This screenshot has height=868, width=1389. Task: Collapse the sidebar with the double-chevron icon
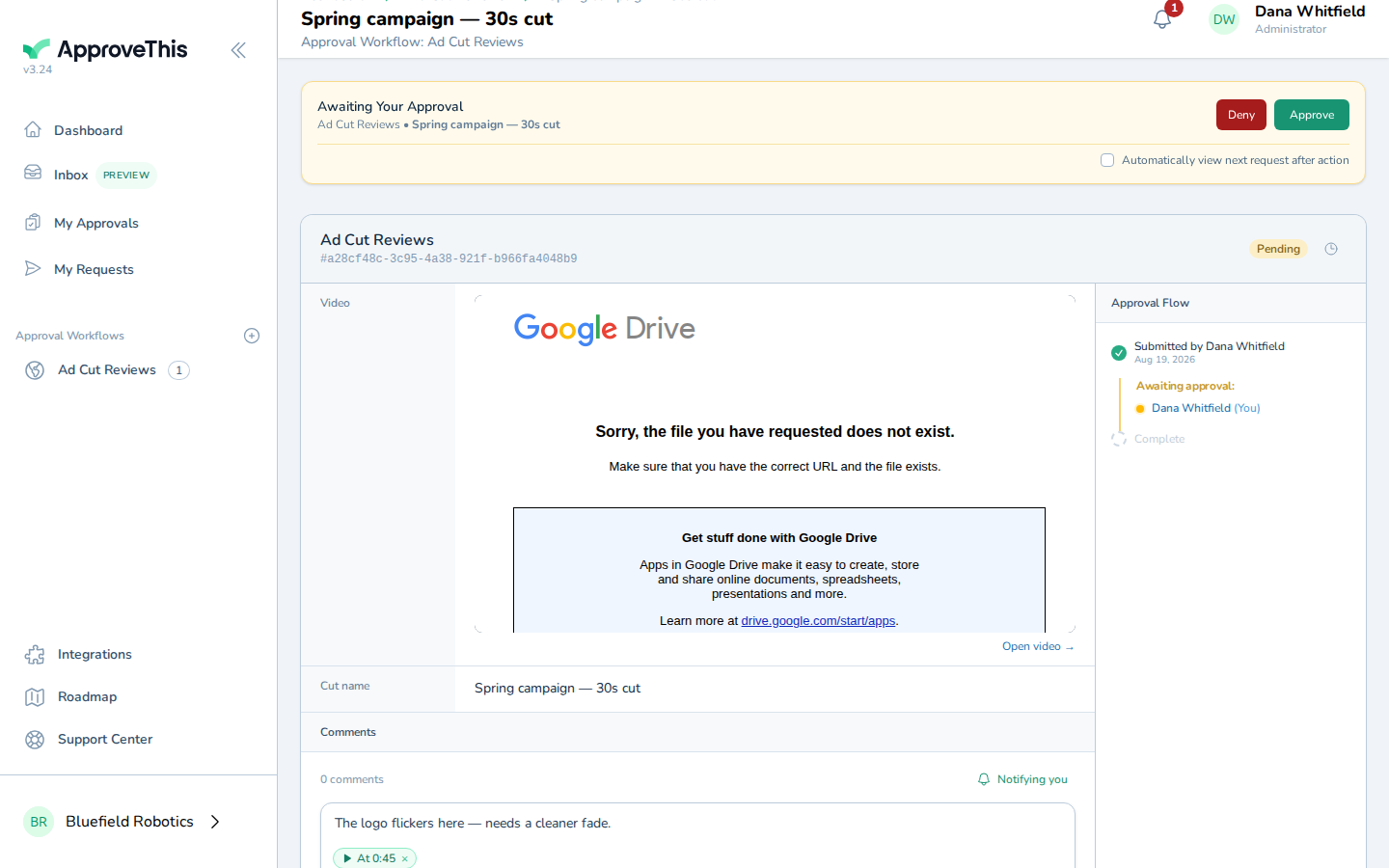pos(238,50)
